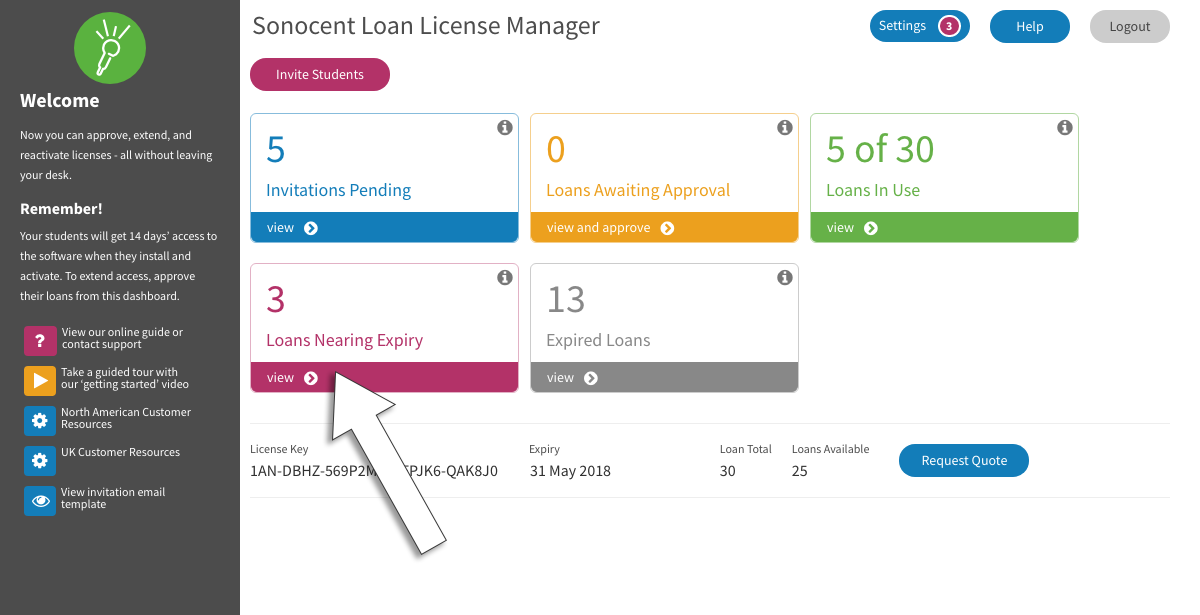Screen dimensions: 1200x615
Task: Click the Loans Available value 25
Action: 800,470
